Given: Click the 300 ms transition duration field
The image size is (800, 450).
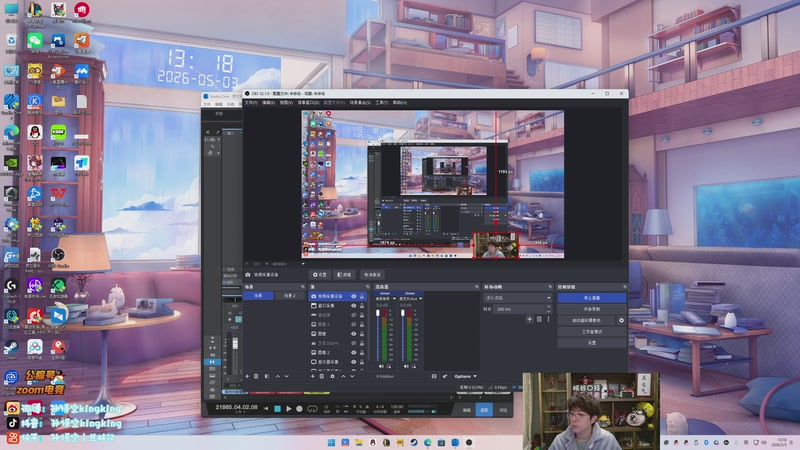Looking at the screenshot, I should pos(519,309).
